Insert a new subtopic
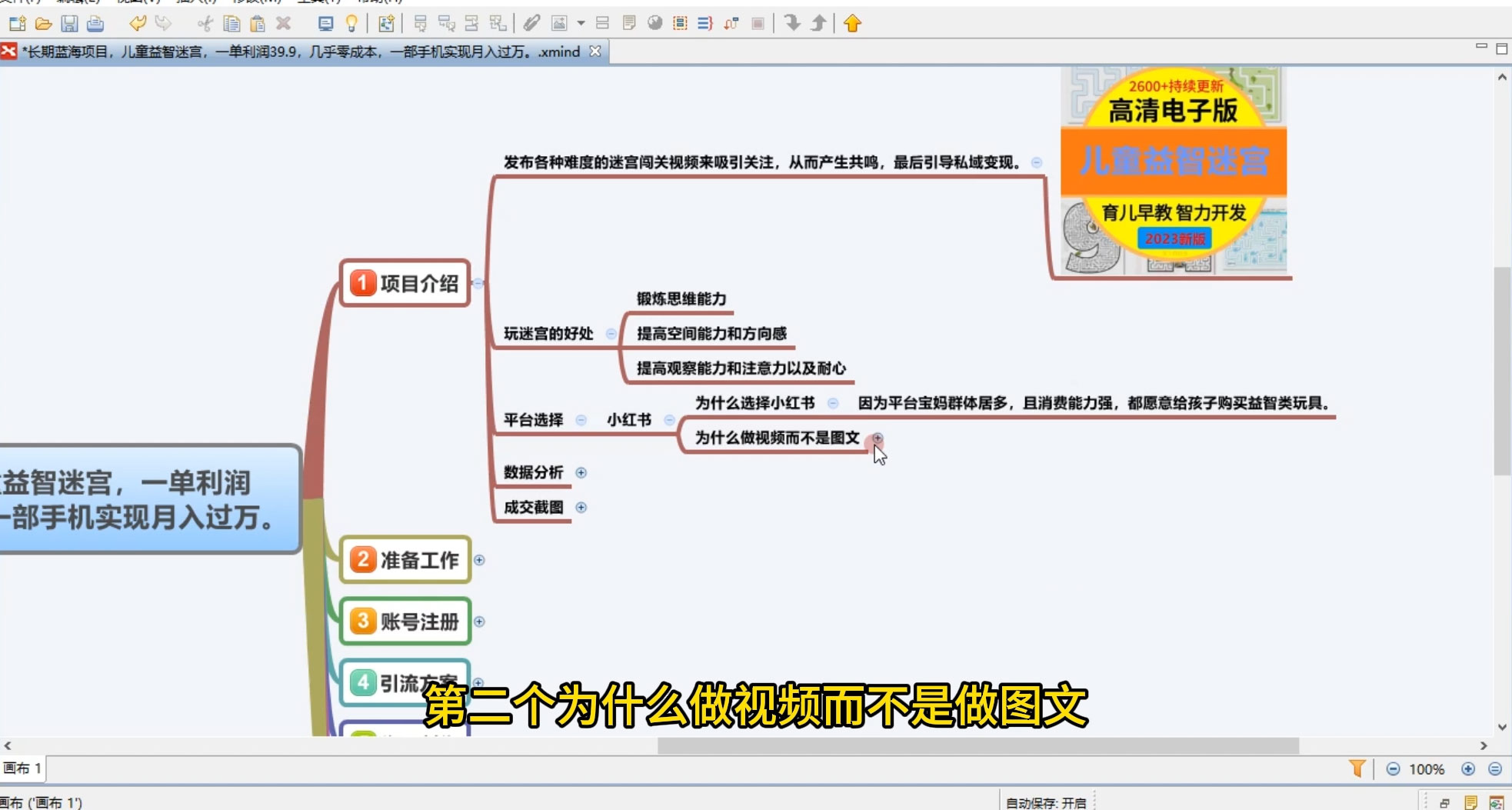This screenshot has height=810, width=1512. point(447,24)
